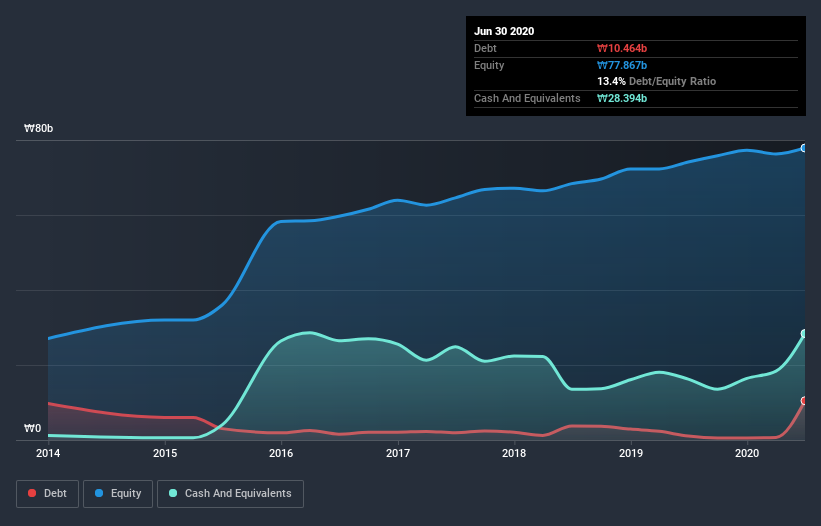821x526 pixels.
Task: Click the Jun 30 2020 tooltip date
Action: point(504,31)
